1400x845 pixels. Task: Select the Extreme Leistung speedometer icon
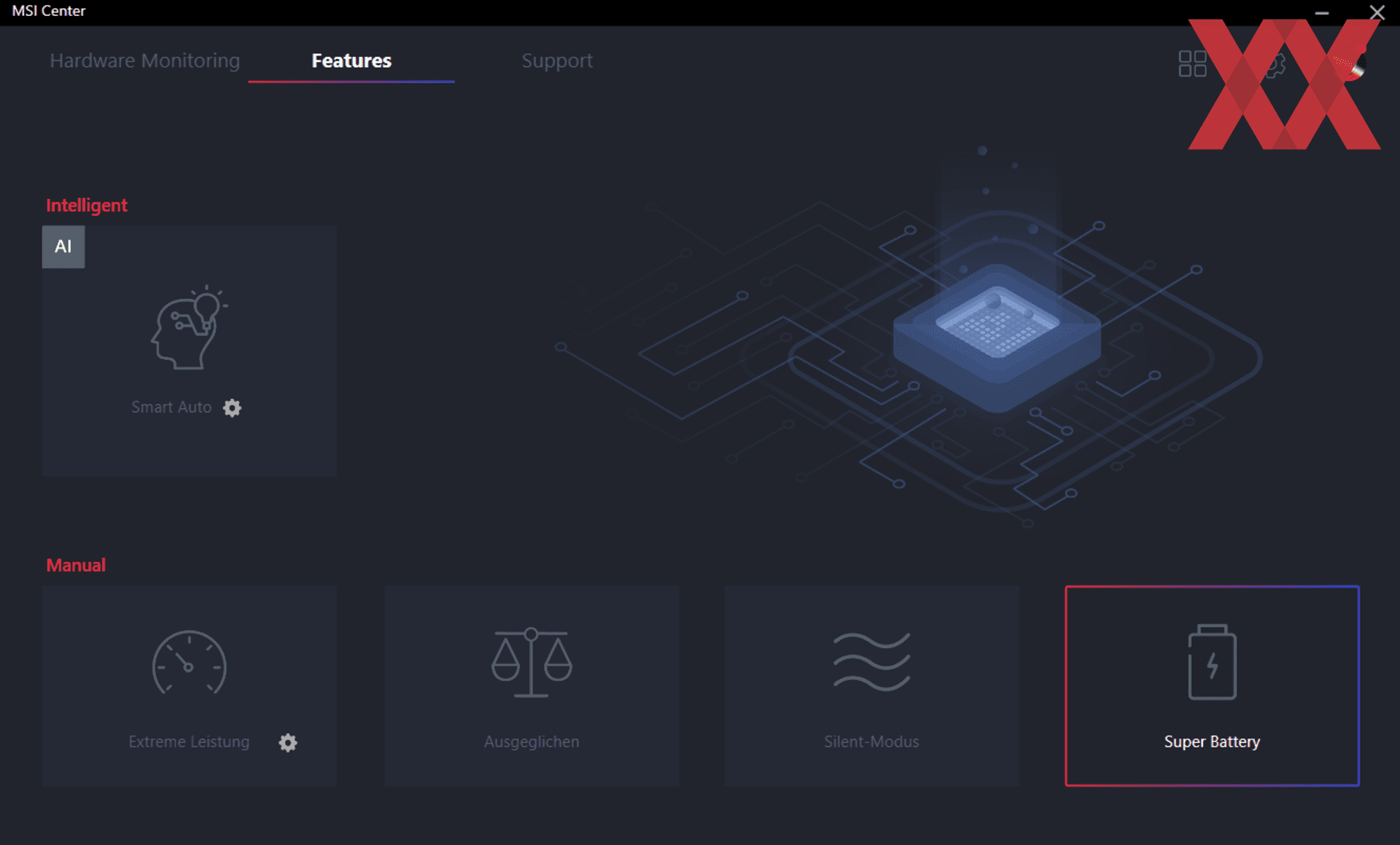189,663
